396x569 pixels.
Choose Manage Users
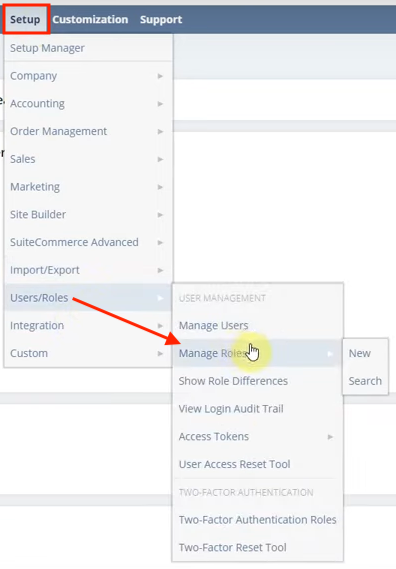tap(257, 326)
